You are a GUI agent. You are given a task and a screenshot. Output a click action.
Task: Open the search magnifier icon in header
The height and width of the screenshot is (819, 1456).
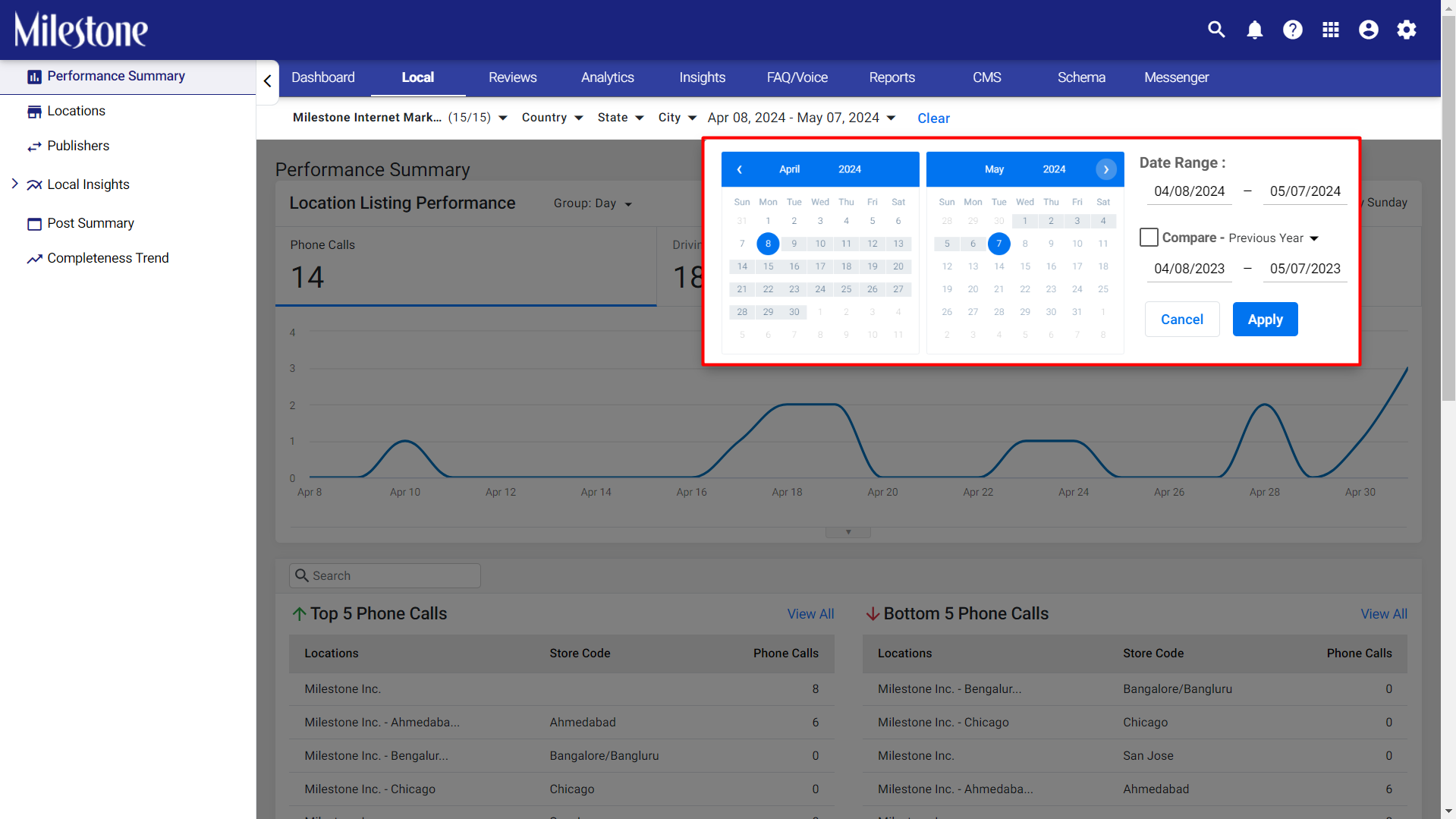pyautogui.click(x=1216, y=30)
